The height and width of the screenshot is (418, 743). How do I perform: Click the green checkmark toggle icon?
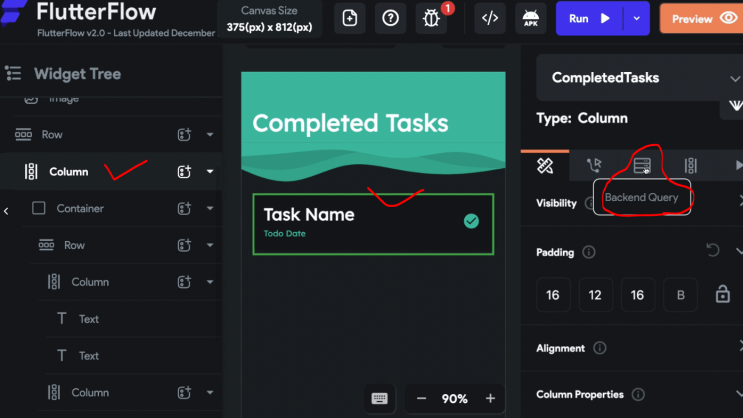[x=471, y=221]
